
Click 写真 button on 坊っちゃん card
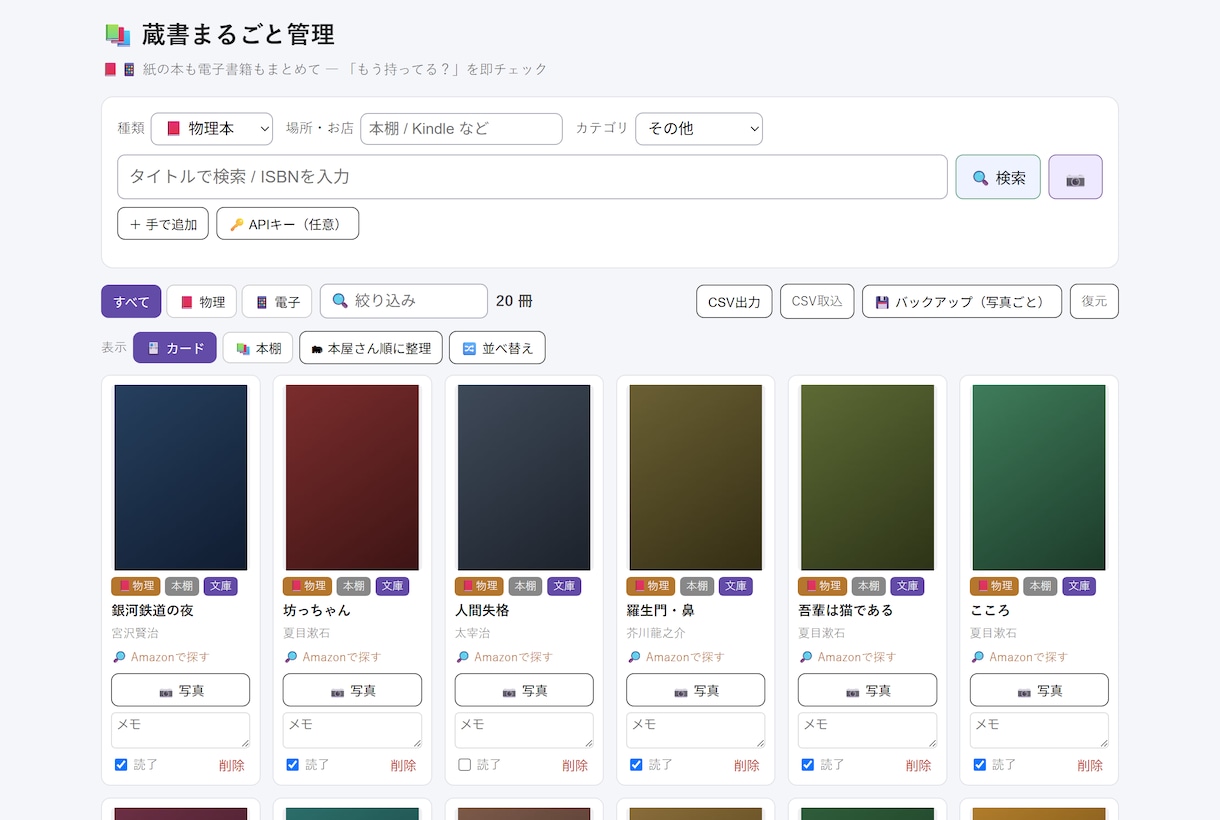click(x=352, y=690)
